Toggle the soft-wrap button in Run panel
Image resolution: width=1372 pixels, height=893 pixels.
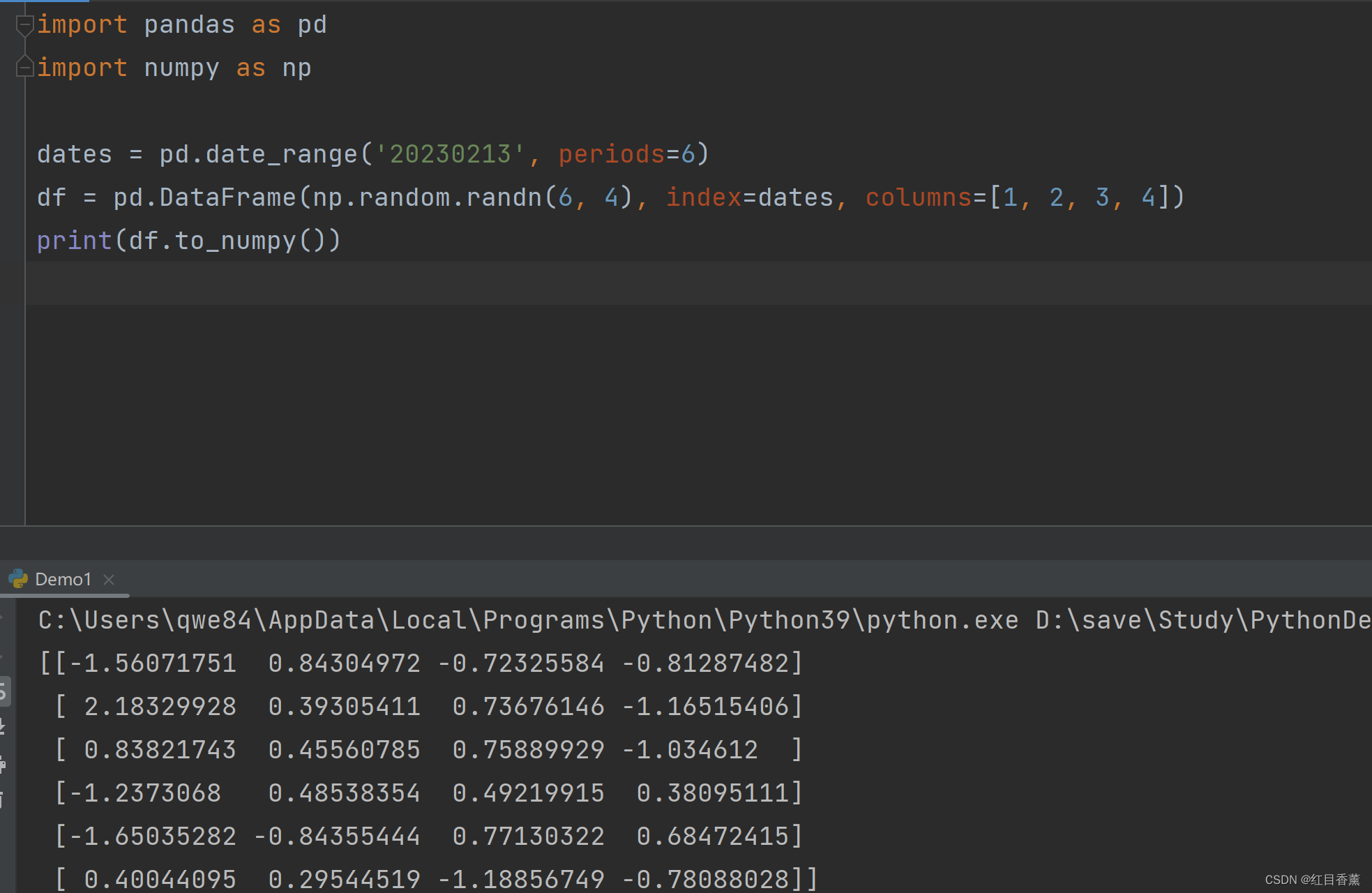point(3,691)
